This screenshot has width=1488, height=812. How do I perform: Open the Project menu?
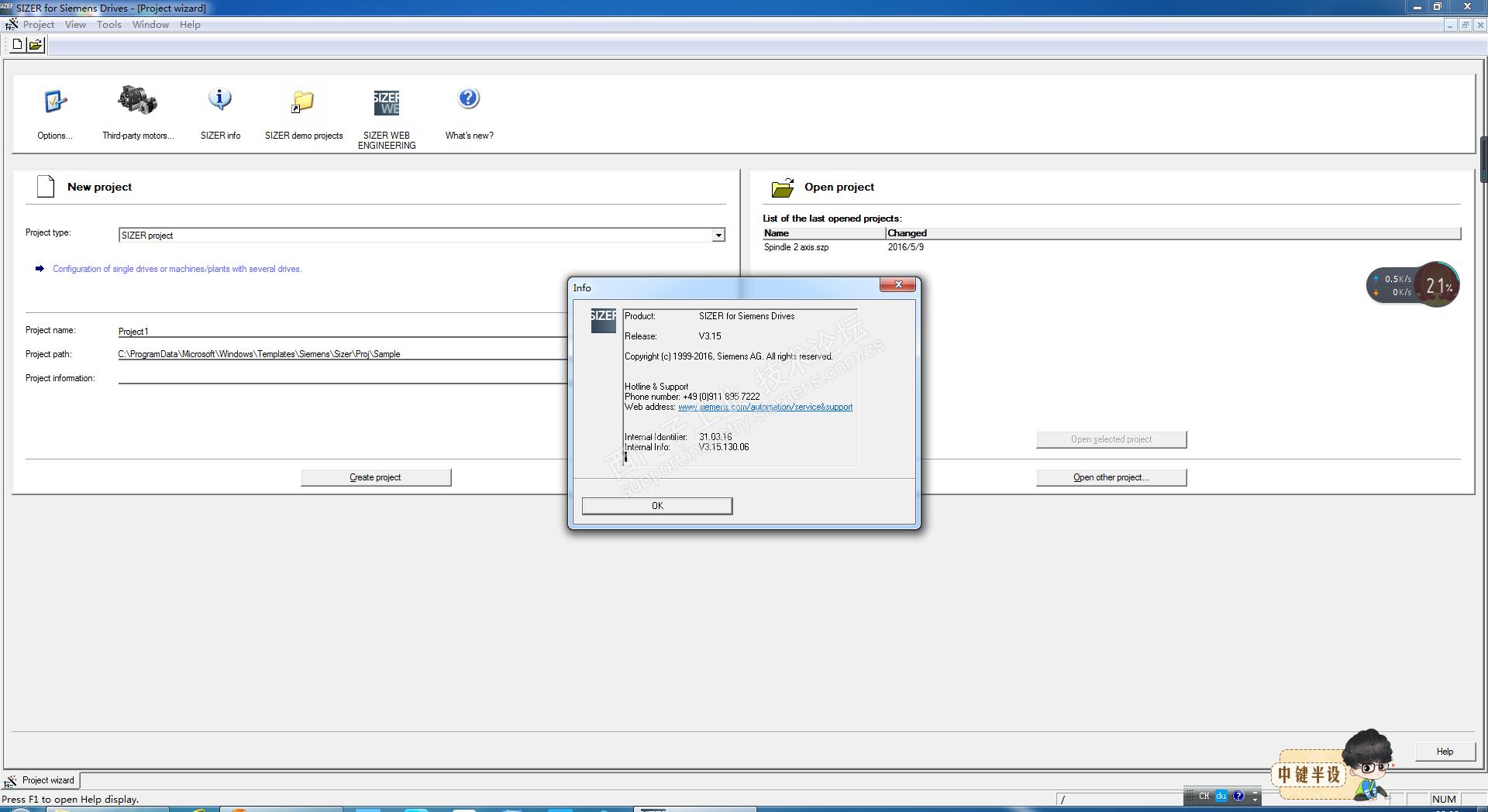[39, 25]
